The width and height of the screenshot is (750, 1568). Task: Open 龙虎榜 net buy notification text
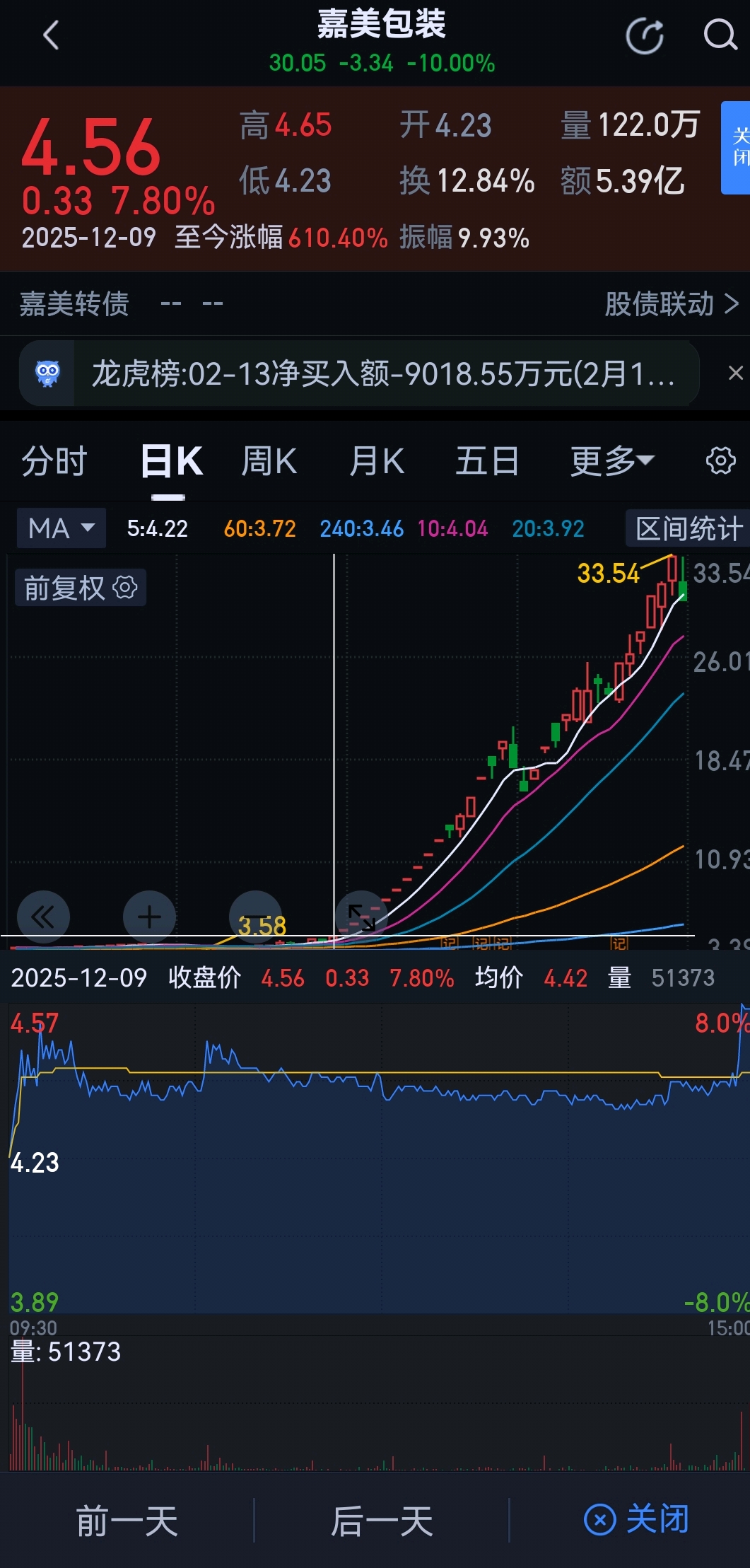pos(383,373)
